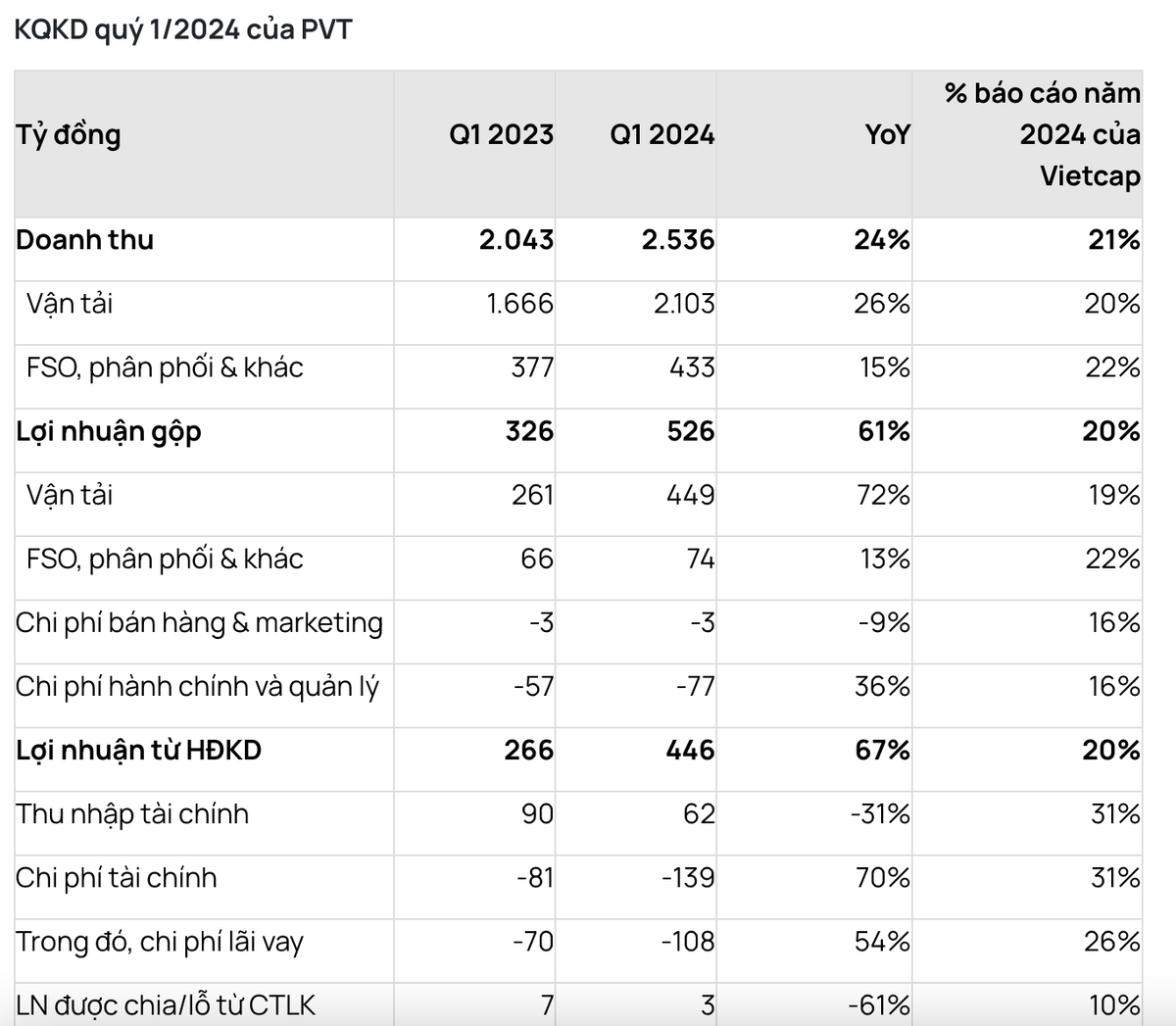The height and width of the screenshot is (1026, 1176).
Task: Select the 'Tỷ đồng' column header
Action: pos(69,134)
